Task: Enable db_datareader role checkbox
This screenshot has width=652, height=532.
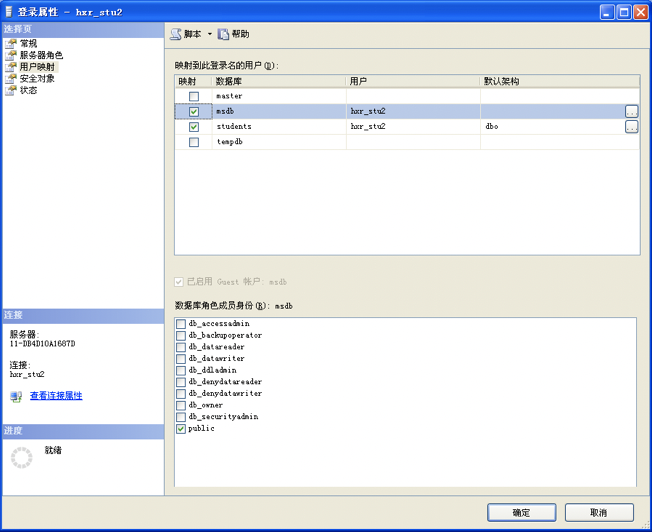Action: [x=181, y=347]
